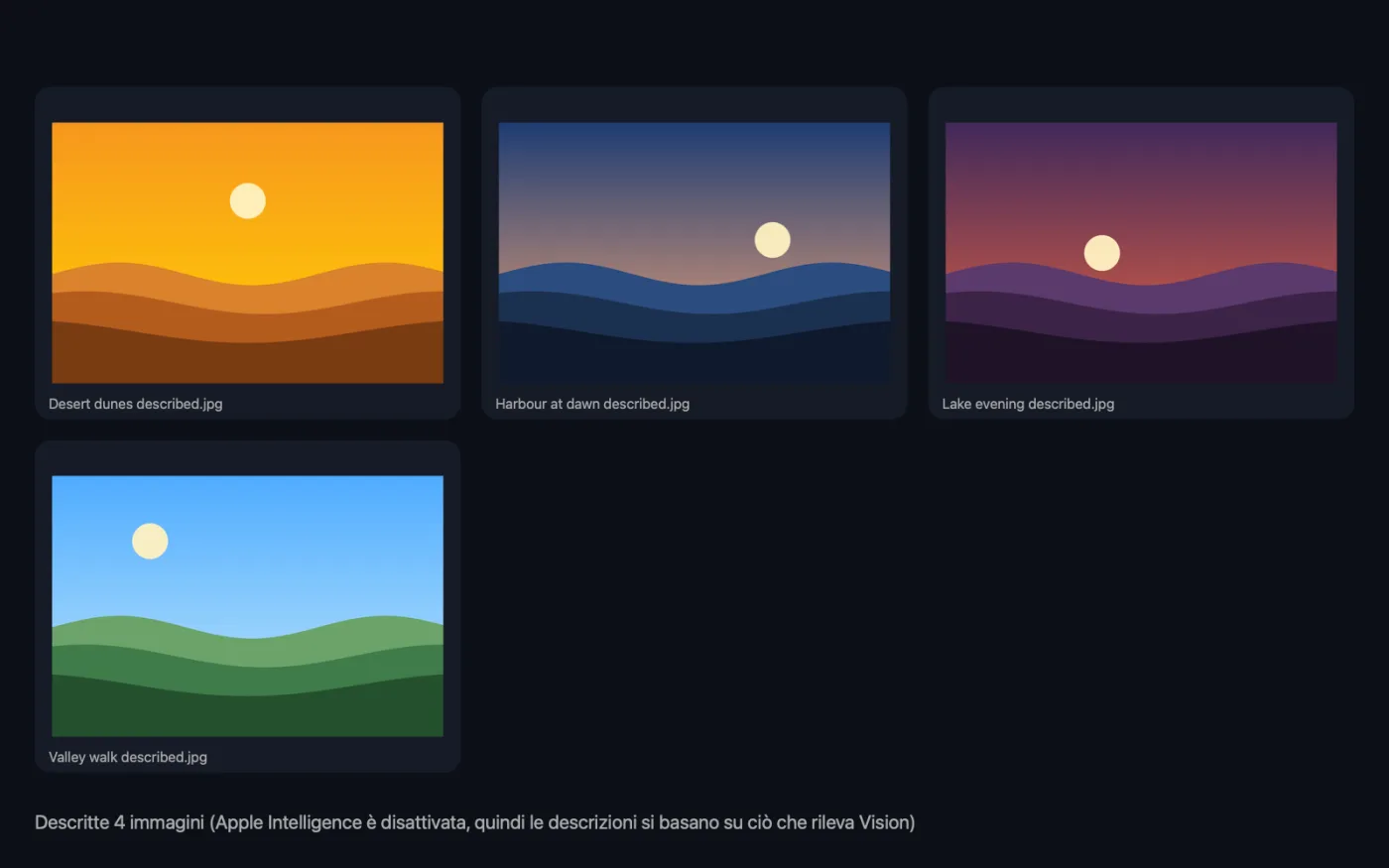Click the 'Descritte 4 immagini' status text
The width and height of the screenshot is (1389, 868).
(x=119, y=822)
